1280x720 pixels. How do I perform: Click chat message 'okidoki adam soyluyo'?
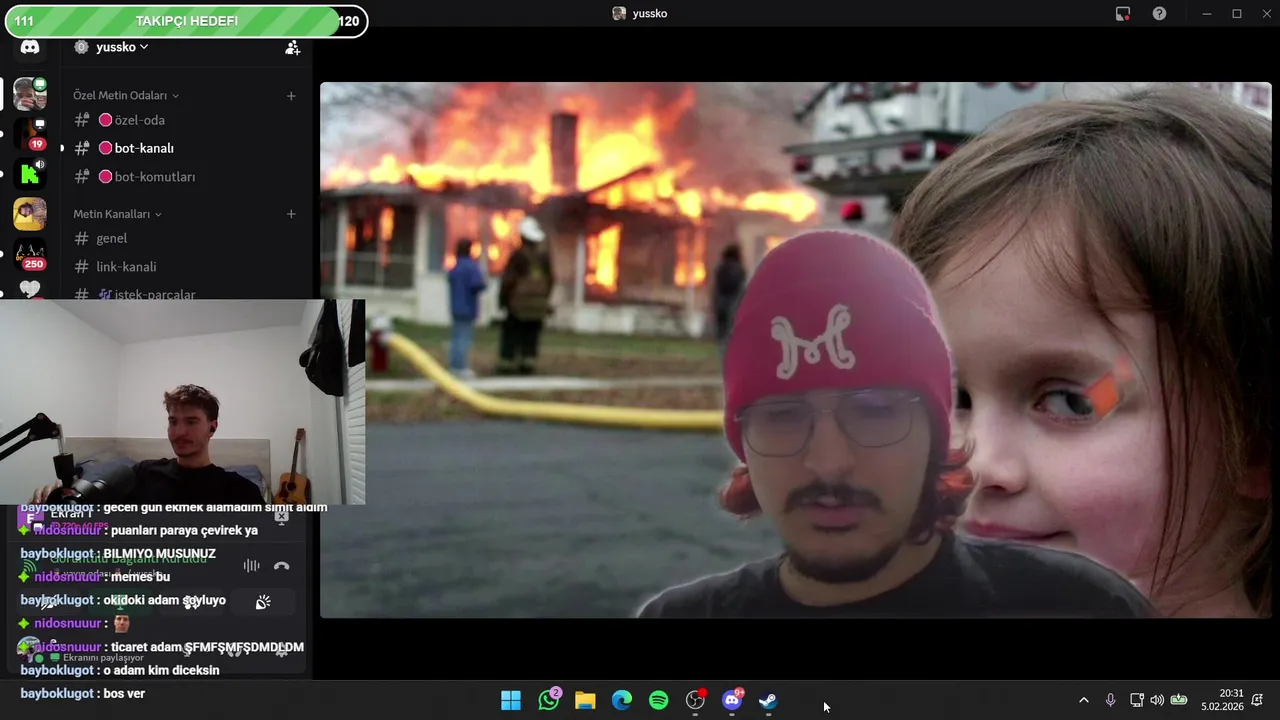164,600
